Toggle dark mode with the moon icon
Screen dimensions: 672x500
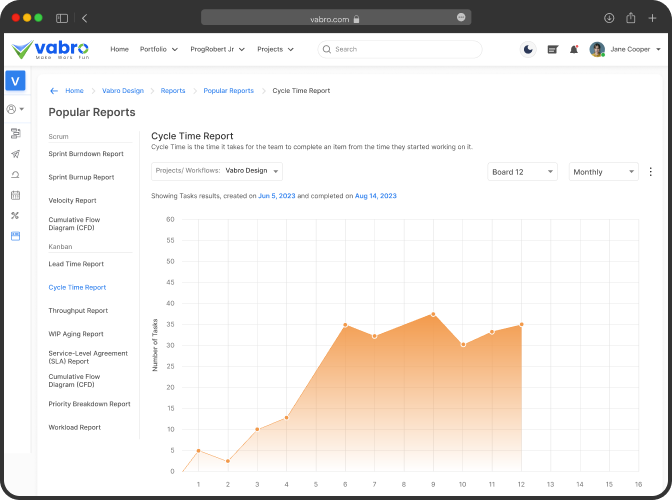point(528,49)
